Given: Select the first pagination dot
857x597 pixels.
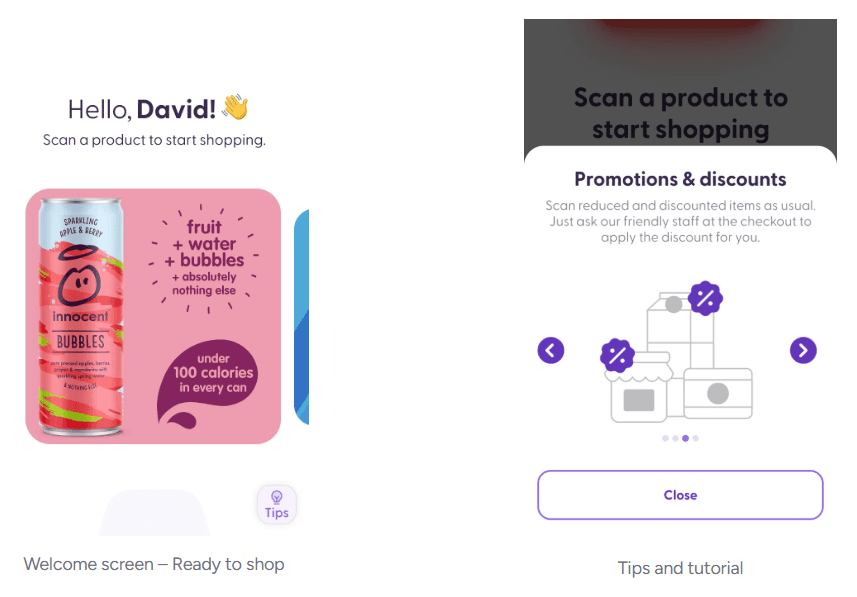Looking at the screenshot, I should click(x=665, y=438).
